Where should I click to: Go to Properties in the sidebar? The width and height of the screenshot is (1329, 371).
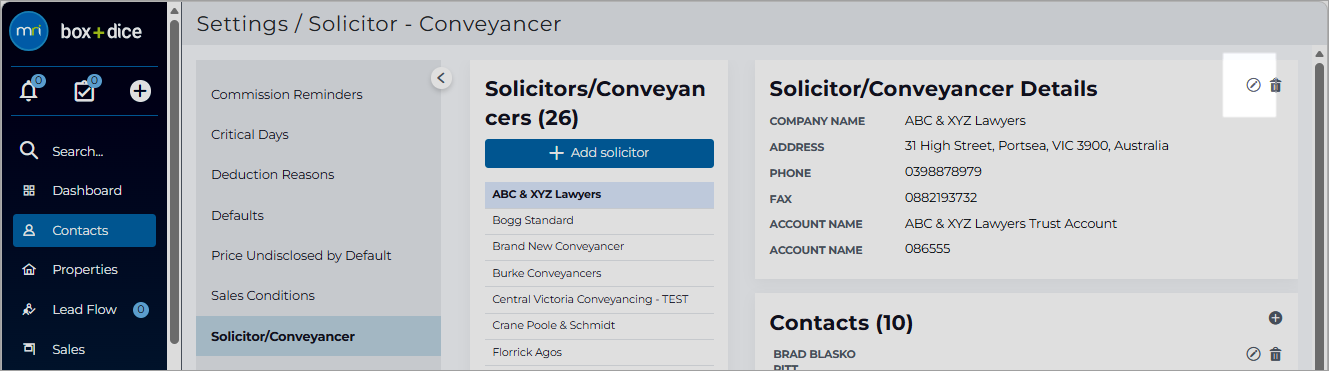tap(85, 269)
